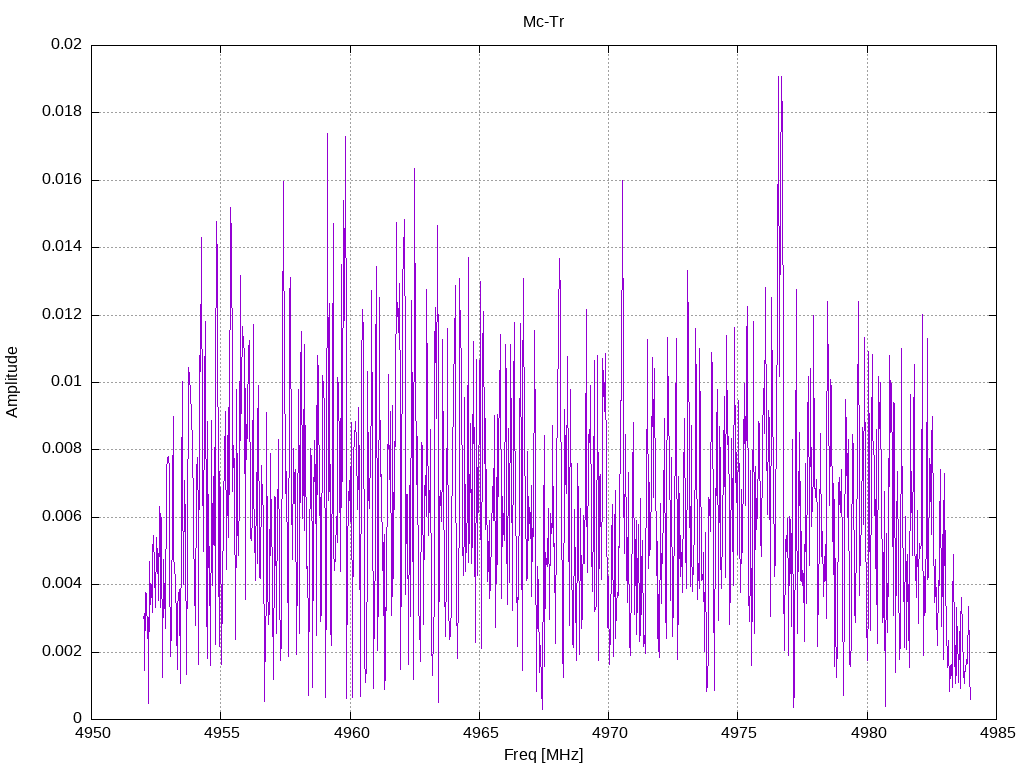
Task: Click the y-axis tick label 0.012
Action: pyautogui.click(x=63, y=315)
